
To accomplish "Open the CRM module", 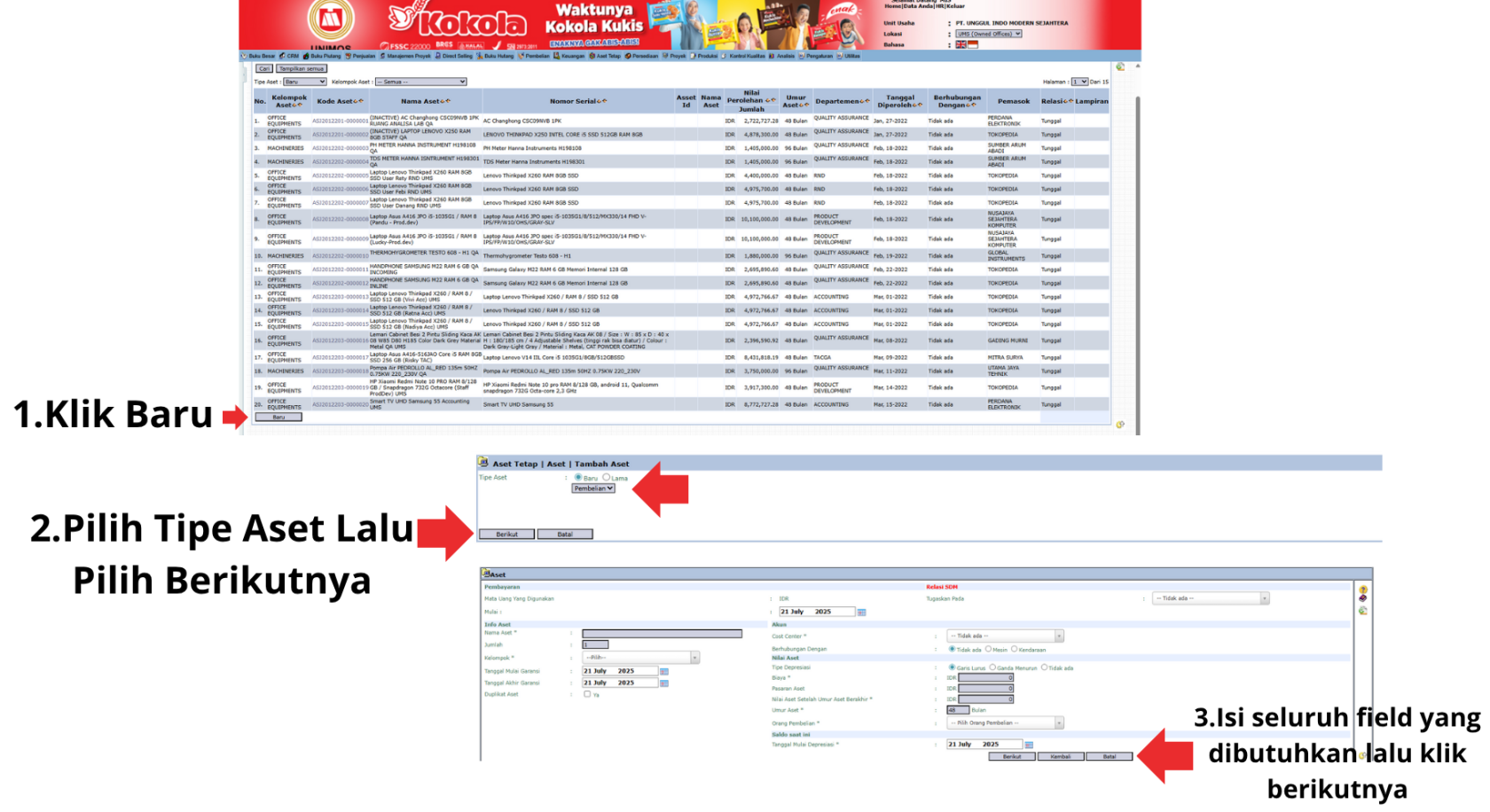I will 291,56.
